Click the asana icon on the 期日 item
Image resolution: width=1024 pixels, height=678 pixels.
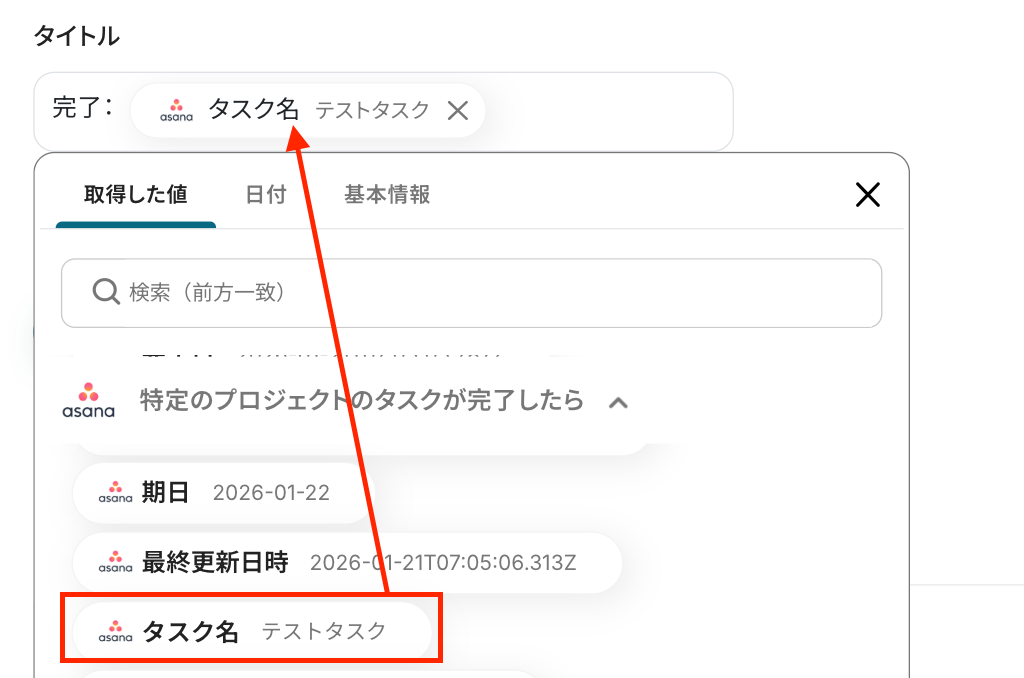[115, 492]
